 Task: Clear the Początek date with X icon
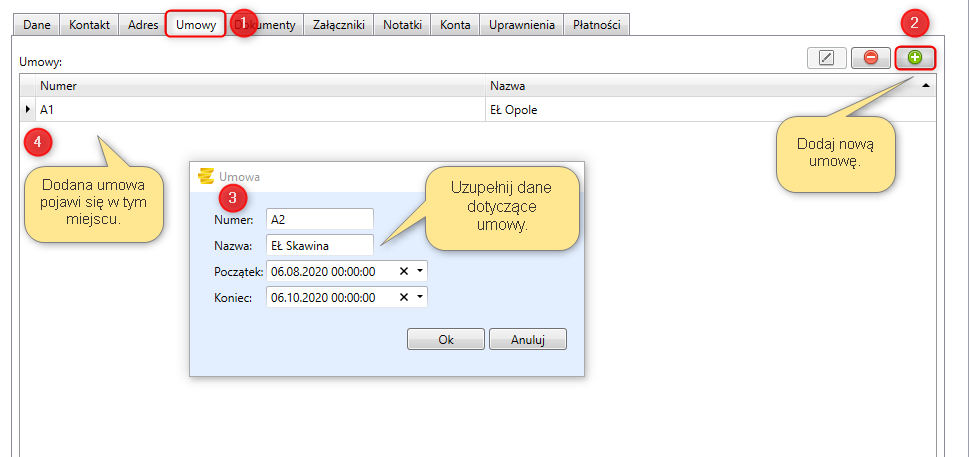coord(404,271)
